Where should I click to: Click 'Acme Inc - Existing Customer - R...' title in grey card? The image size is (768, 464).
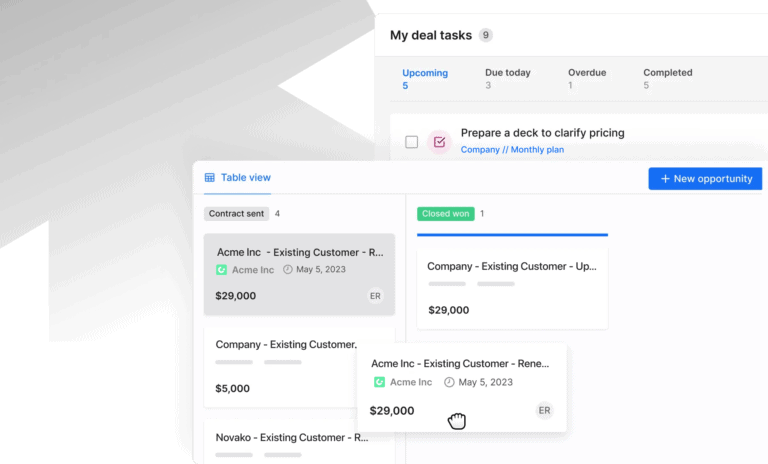click(x=300, y=252)
